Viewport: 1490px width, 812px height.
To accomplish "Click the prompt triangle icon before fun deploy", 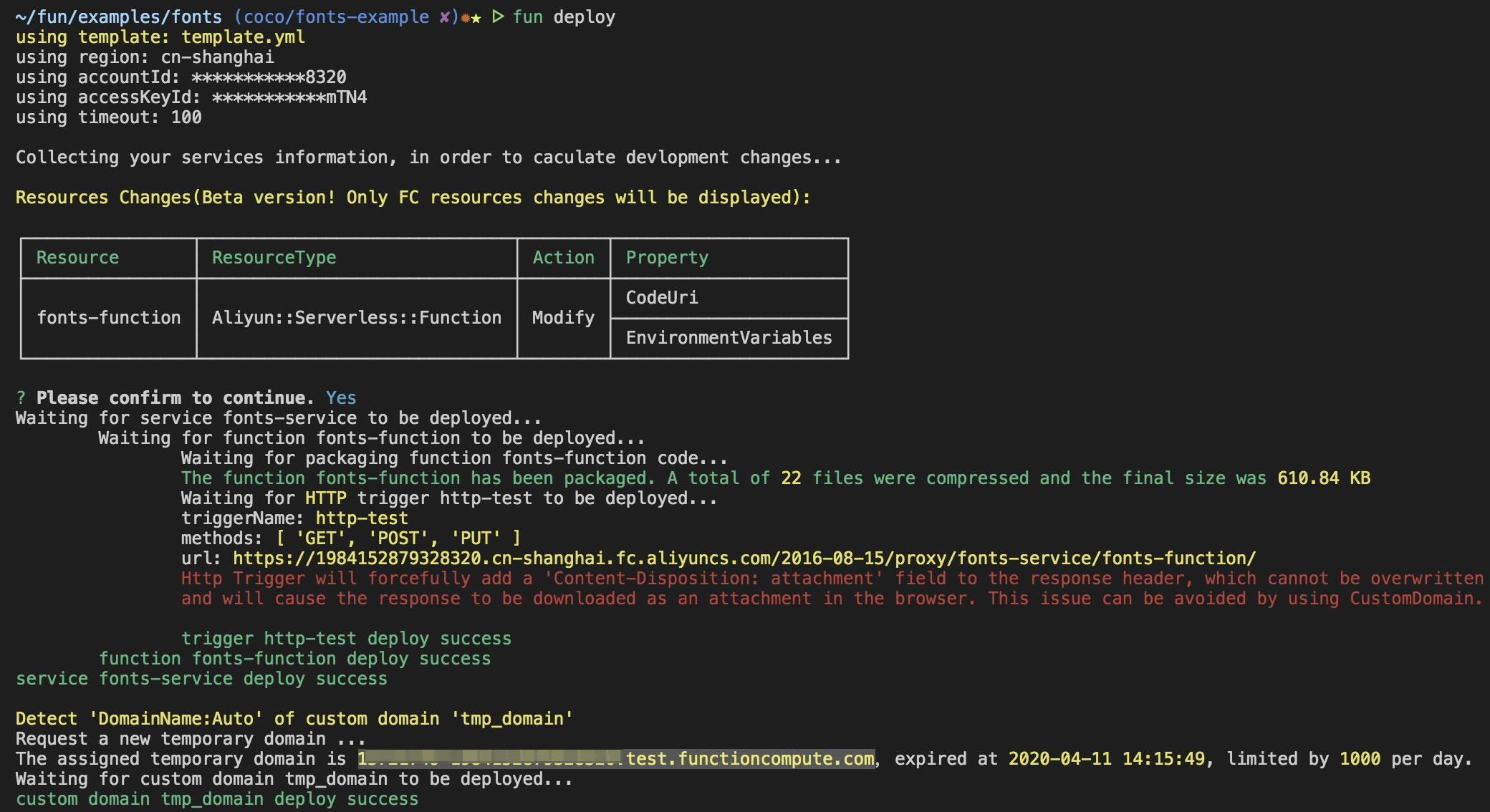I will point(498,16).
